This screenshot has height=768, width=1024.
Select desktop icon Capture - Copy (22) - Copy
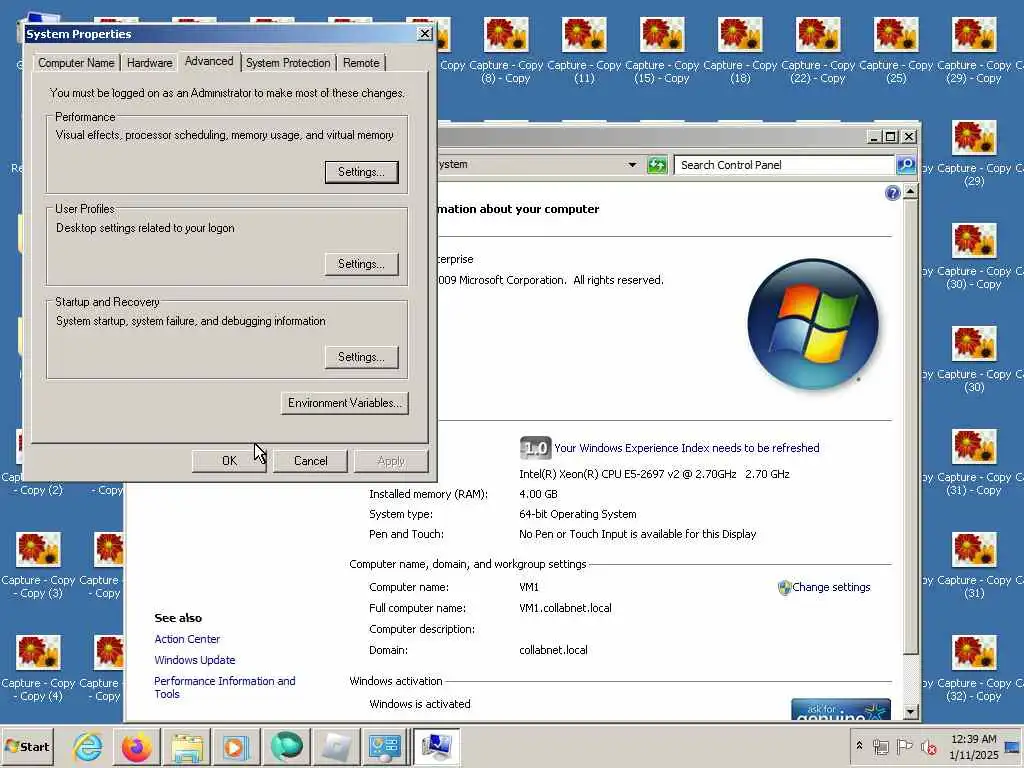coord(818,52)
